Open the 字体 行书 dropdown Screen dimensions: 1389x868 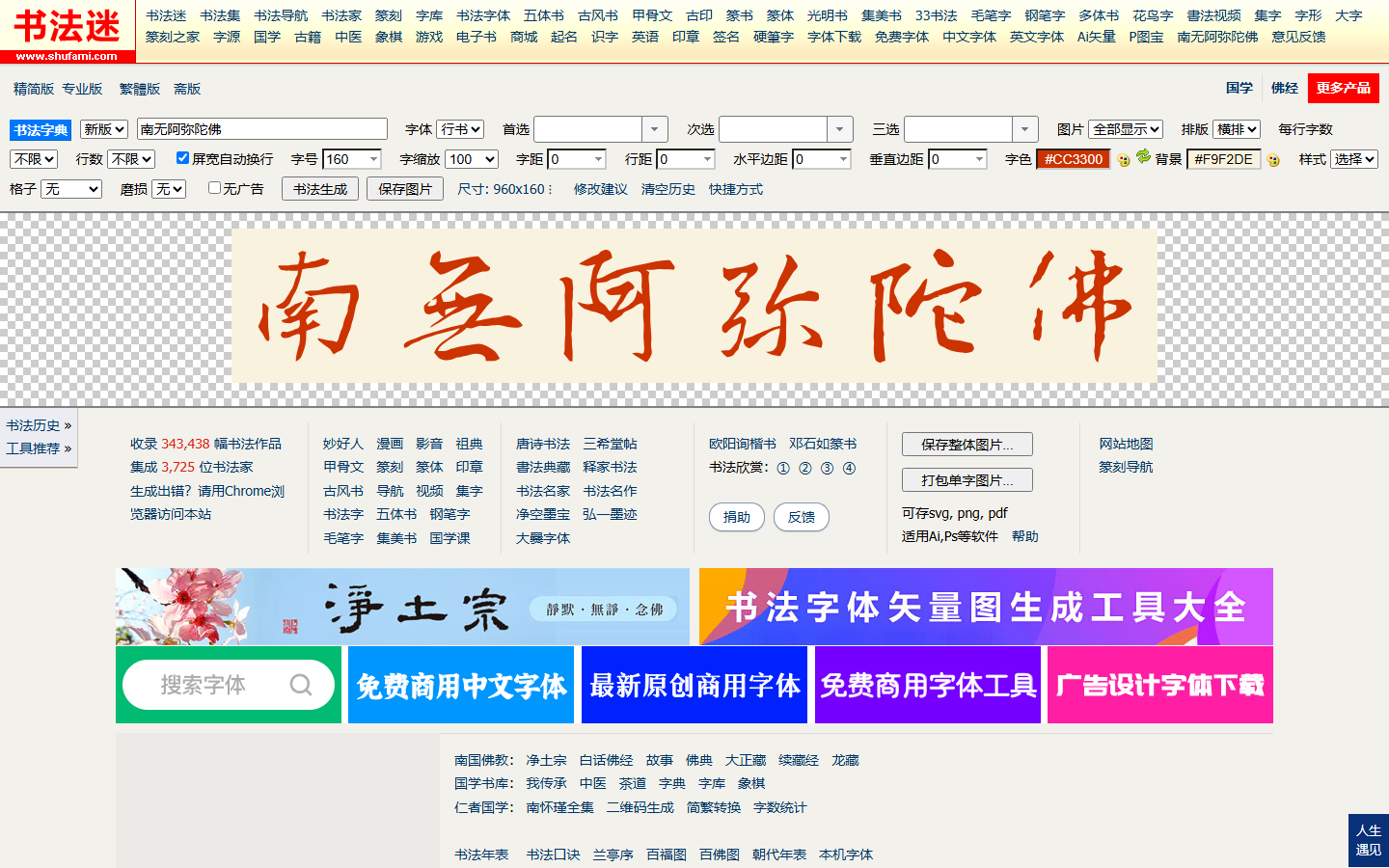tap(460, 129)
